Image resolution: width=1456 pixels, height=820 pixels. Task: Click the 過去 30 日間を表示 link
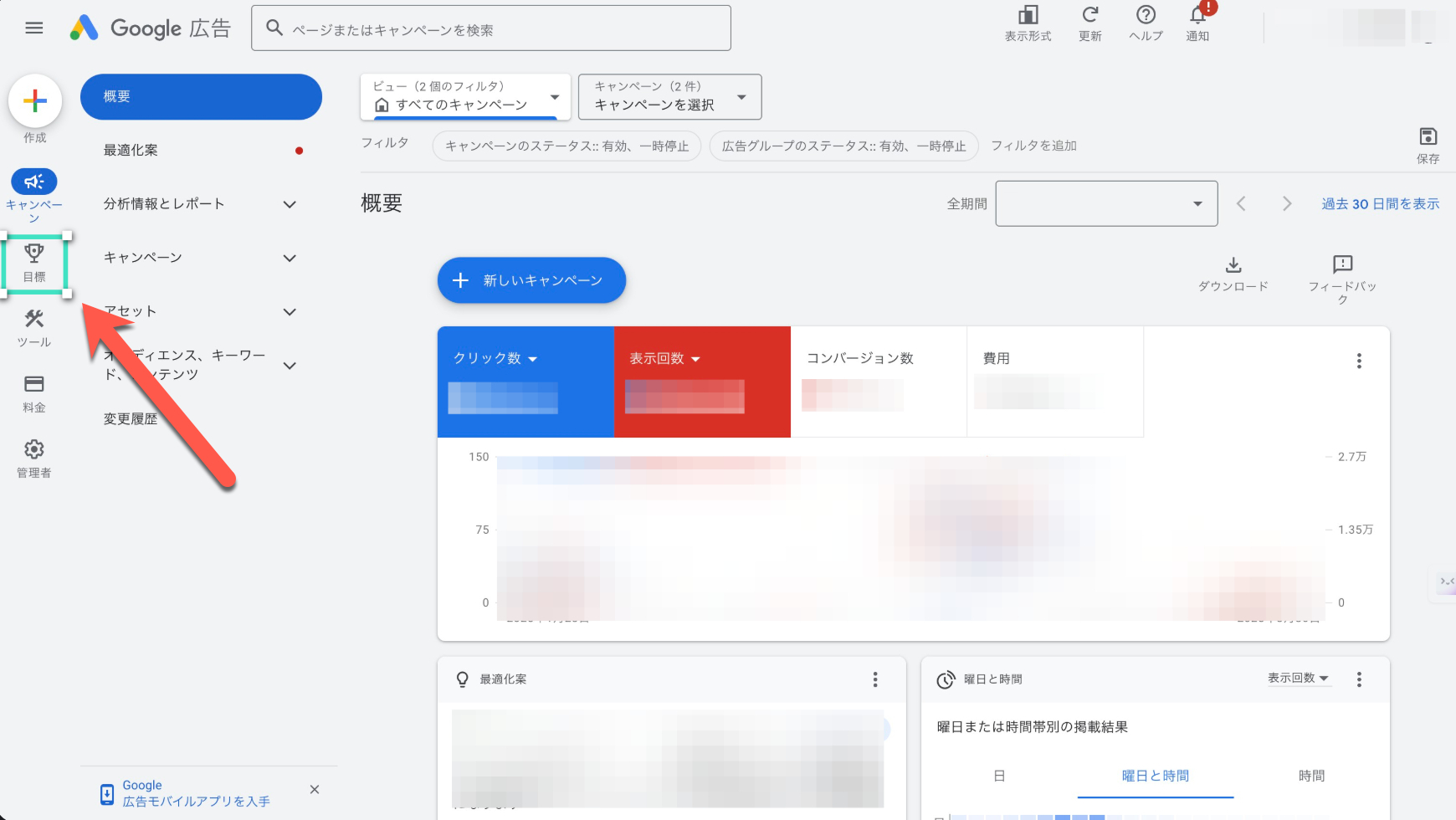tap(1379, 203)
